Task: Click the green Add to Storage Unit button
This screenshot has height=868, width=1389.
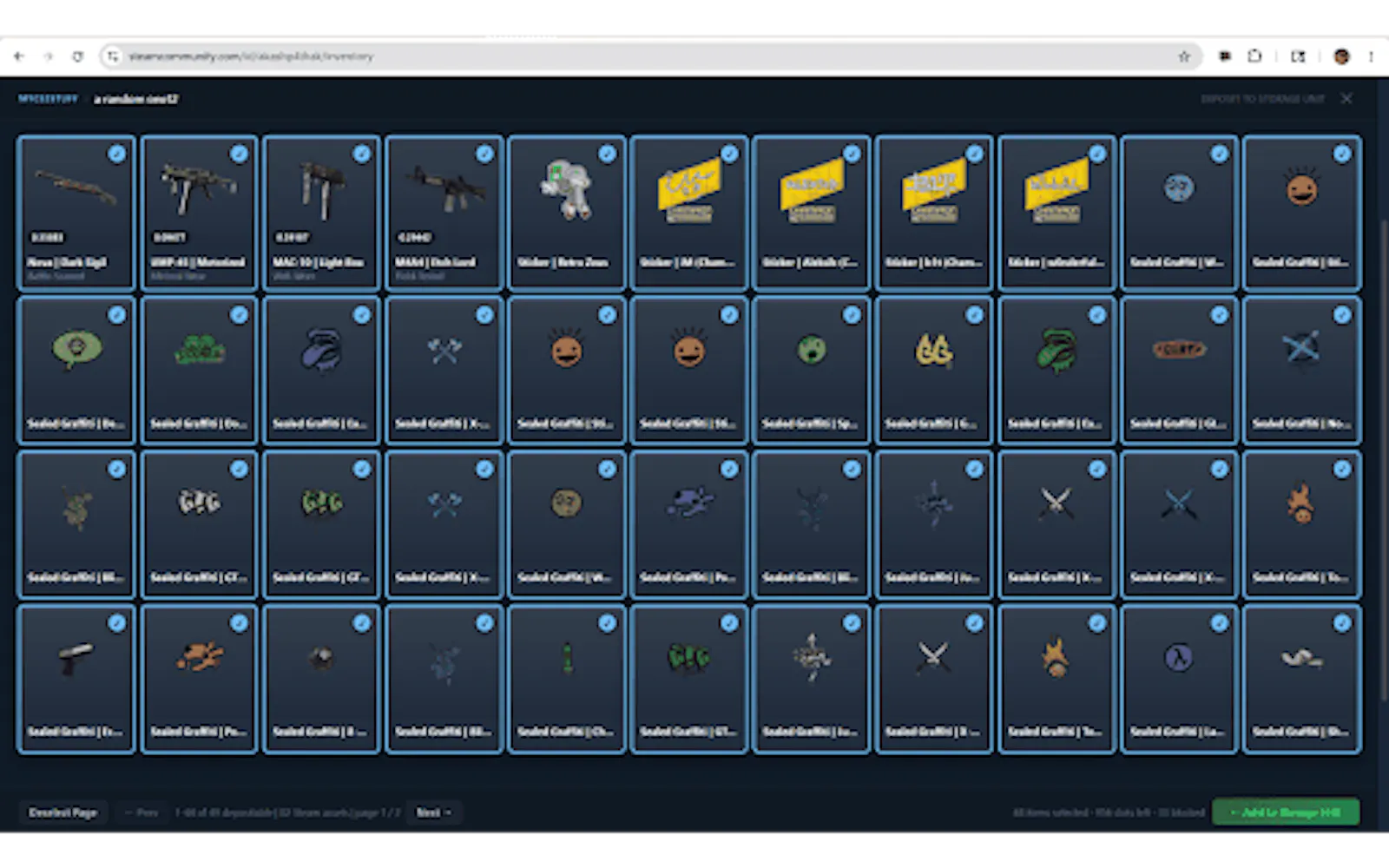Action: (1286, 812)
